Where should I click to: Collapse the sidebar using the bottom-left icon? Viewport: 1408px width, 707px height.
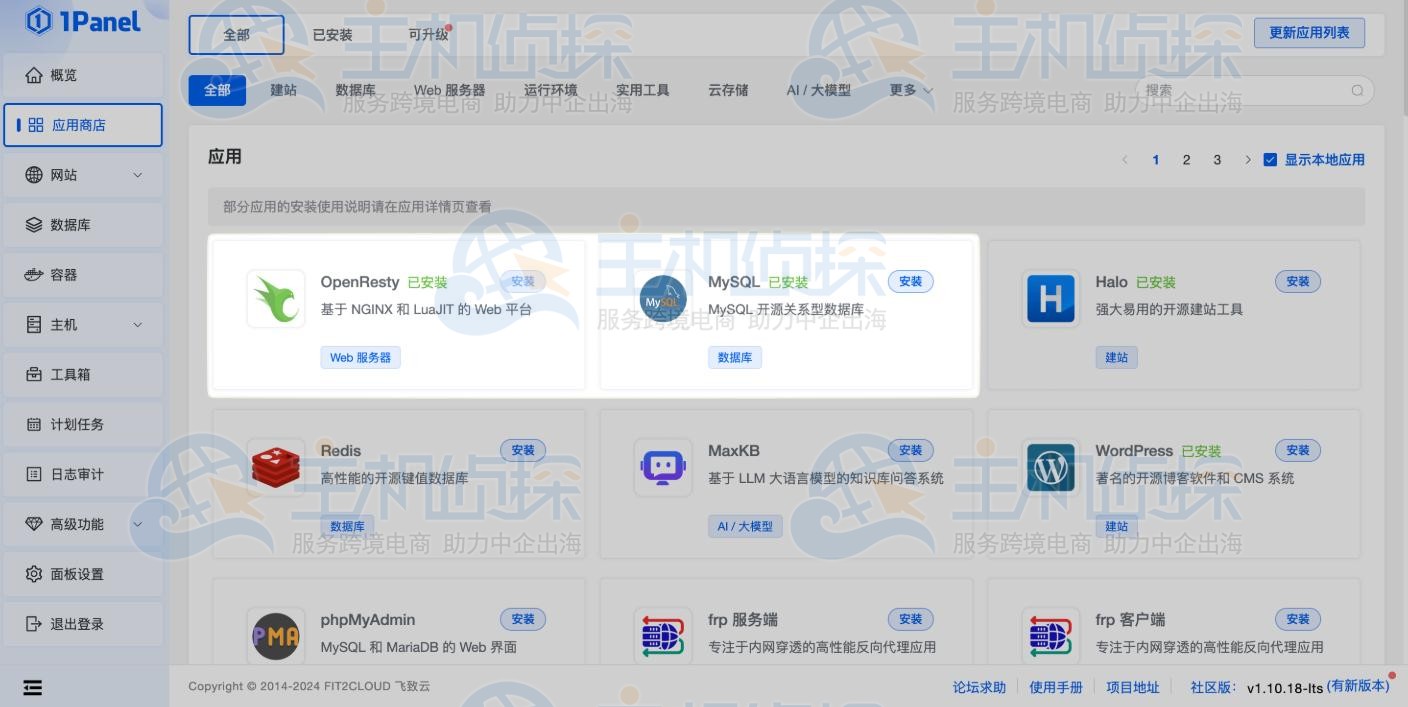click(33, 687)
